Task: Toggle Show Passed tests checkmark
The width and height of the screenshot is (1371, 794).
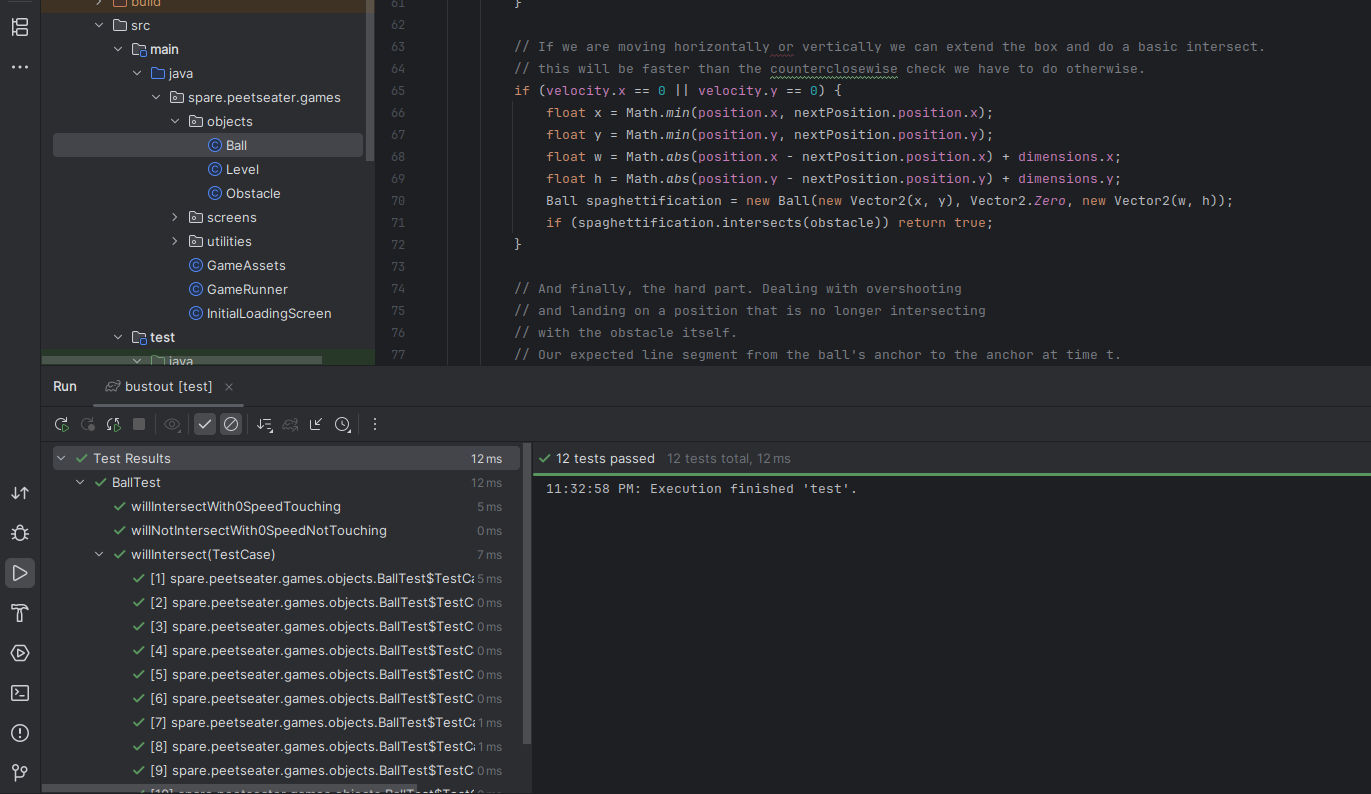Action: coord(205,425)
